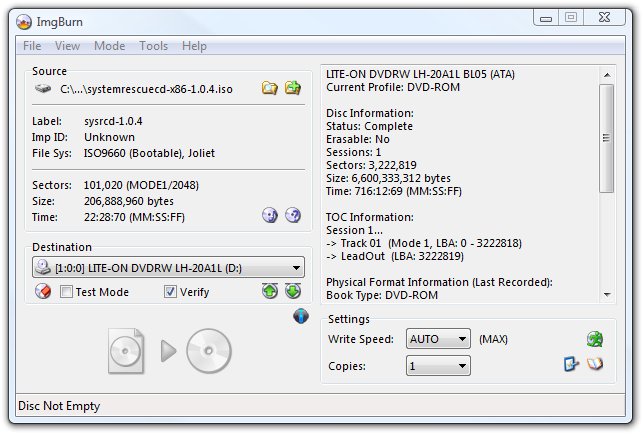Open the Write Speed AUTO dropdown
Viewport: 643px width, 434px height.
[x=438, y=339]
